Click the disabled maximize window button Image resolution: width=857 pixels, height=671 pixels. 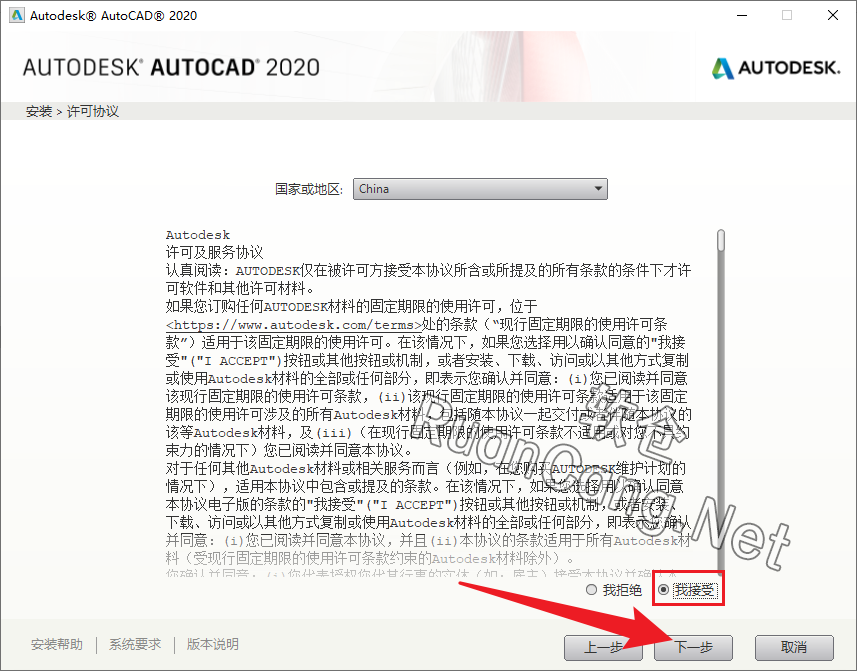click(786, 15)
